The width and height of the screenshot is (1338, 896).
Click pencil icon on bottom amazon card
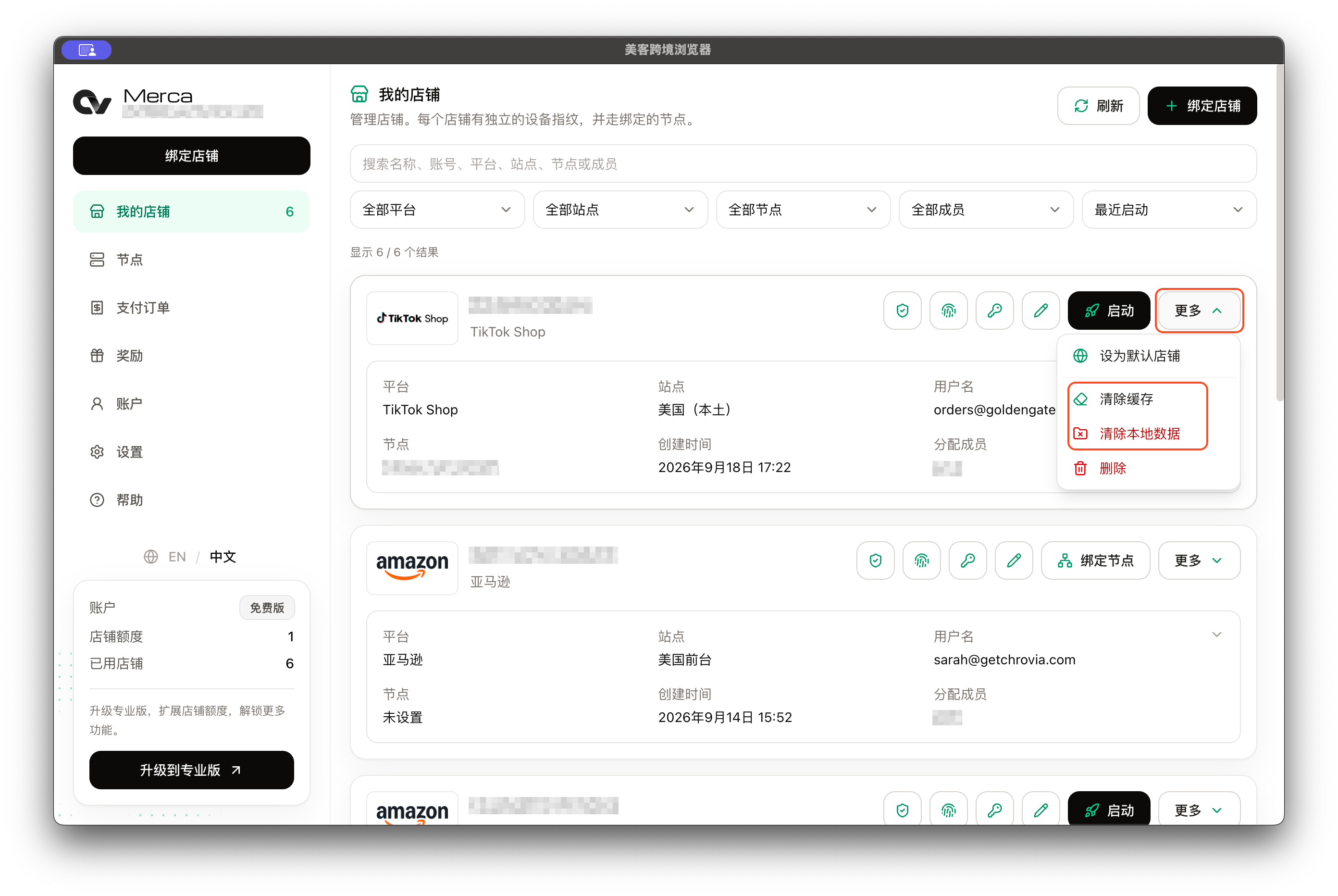[x=1041, y=809]
